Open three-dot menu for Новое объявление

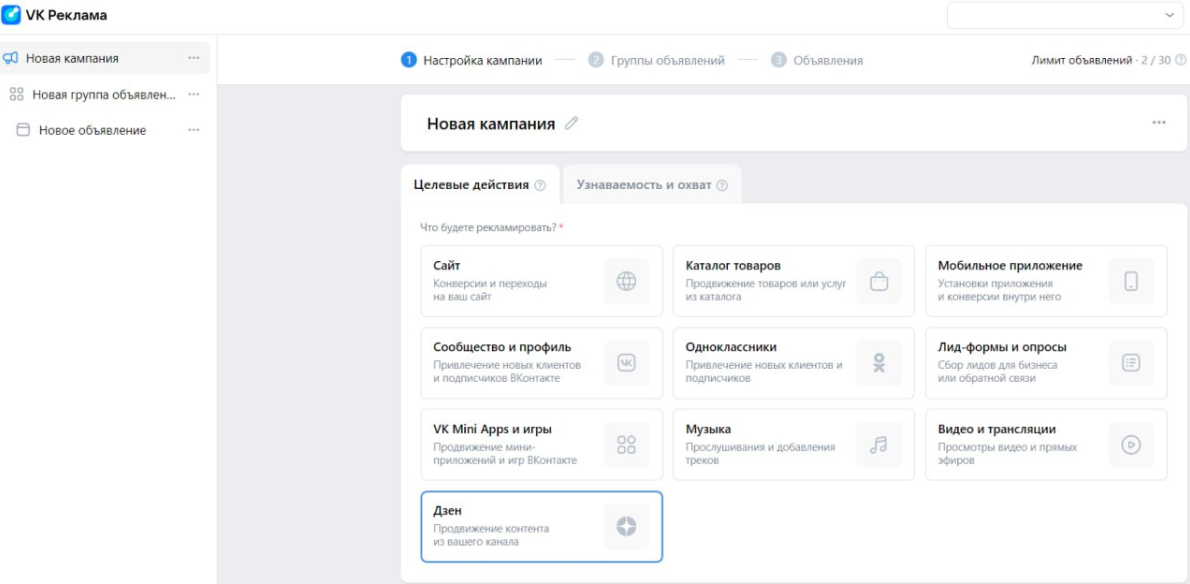(194, 130)
